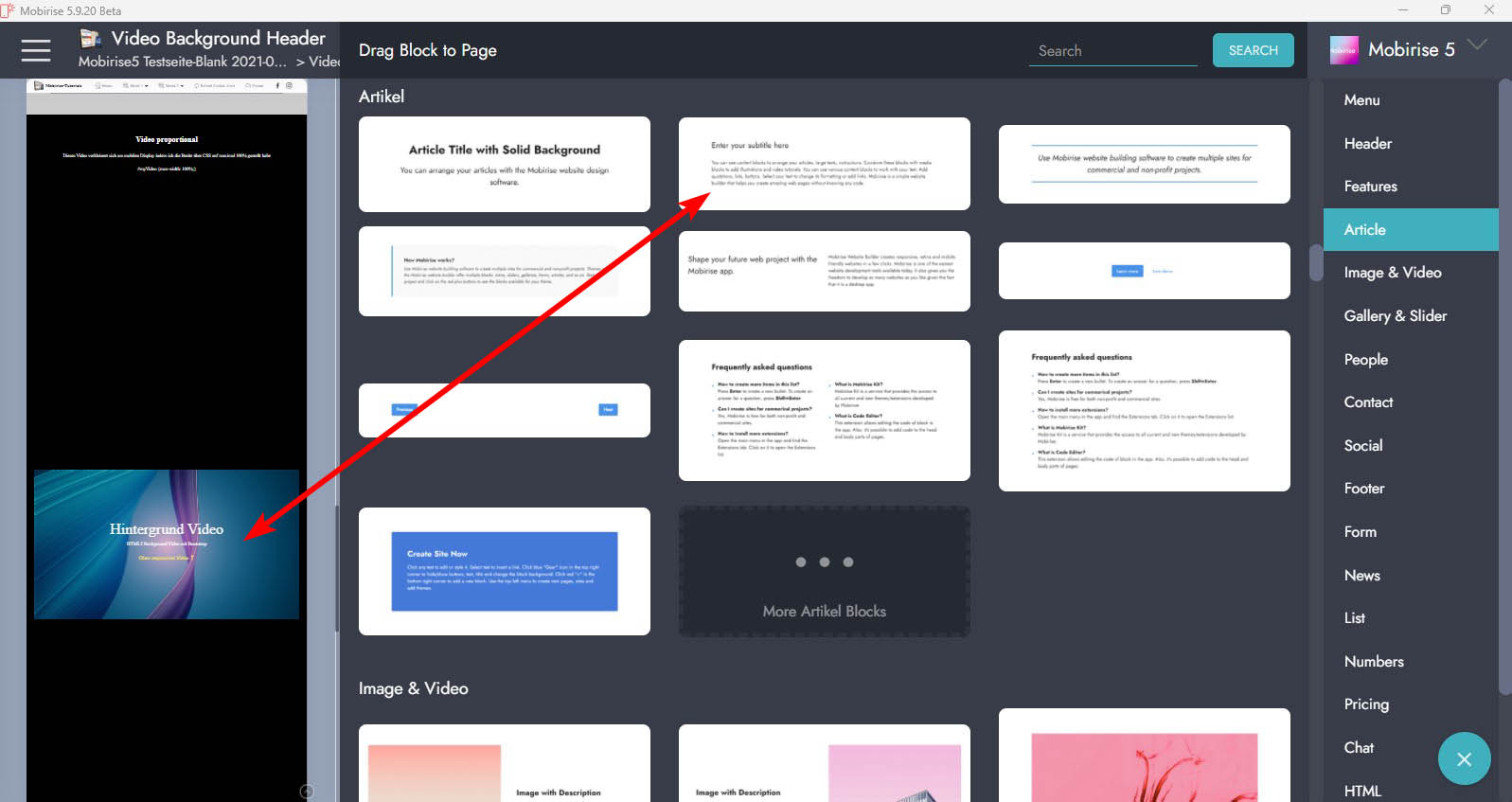The width and height of the screenshot is (1512, 802).
Task: Click the Search input field
Action: [1112, 51]
